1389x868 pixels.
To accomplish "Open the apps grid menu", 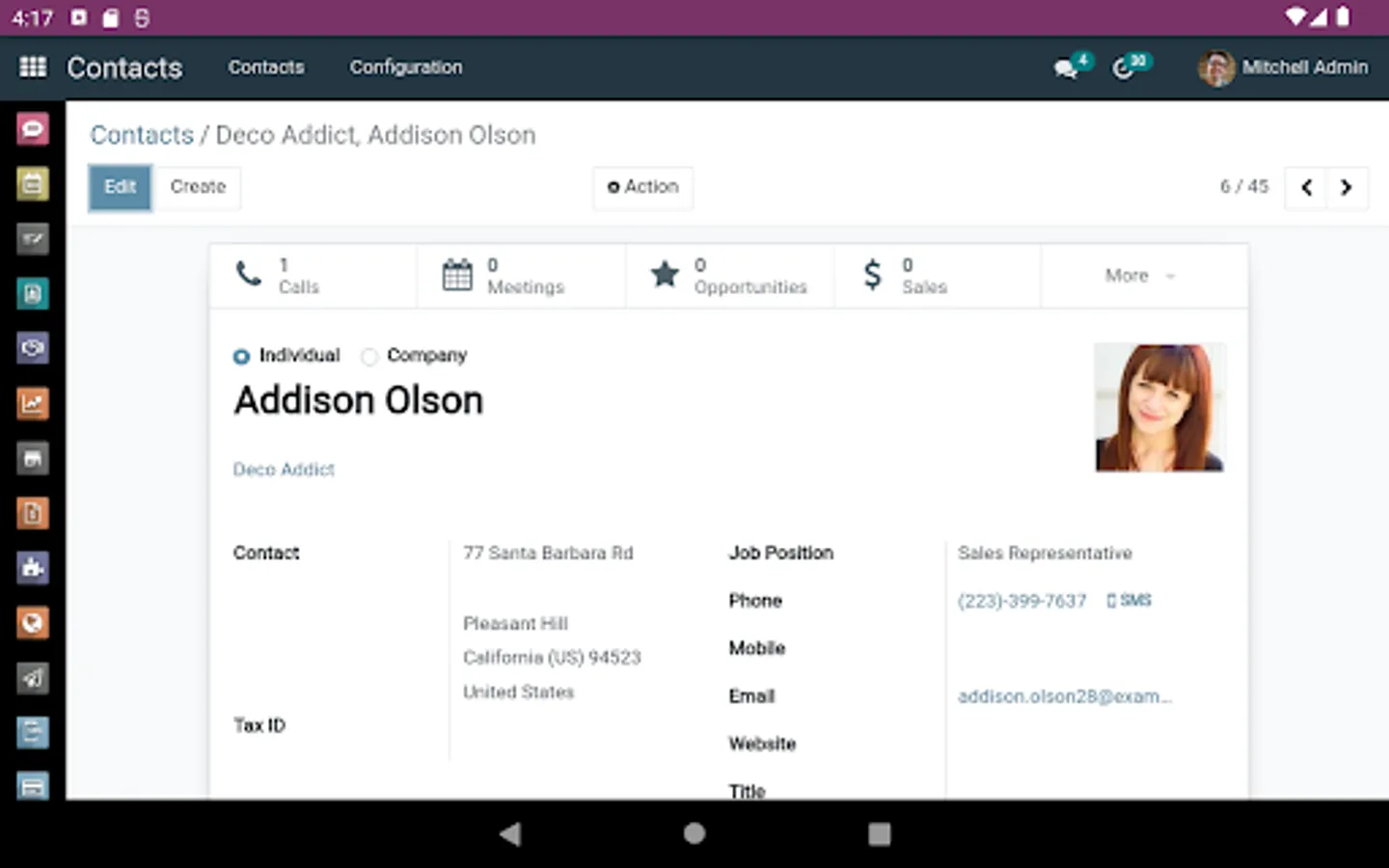I will [x=33, y=67].
